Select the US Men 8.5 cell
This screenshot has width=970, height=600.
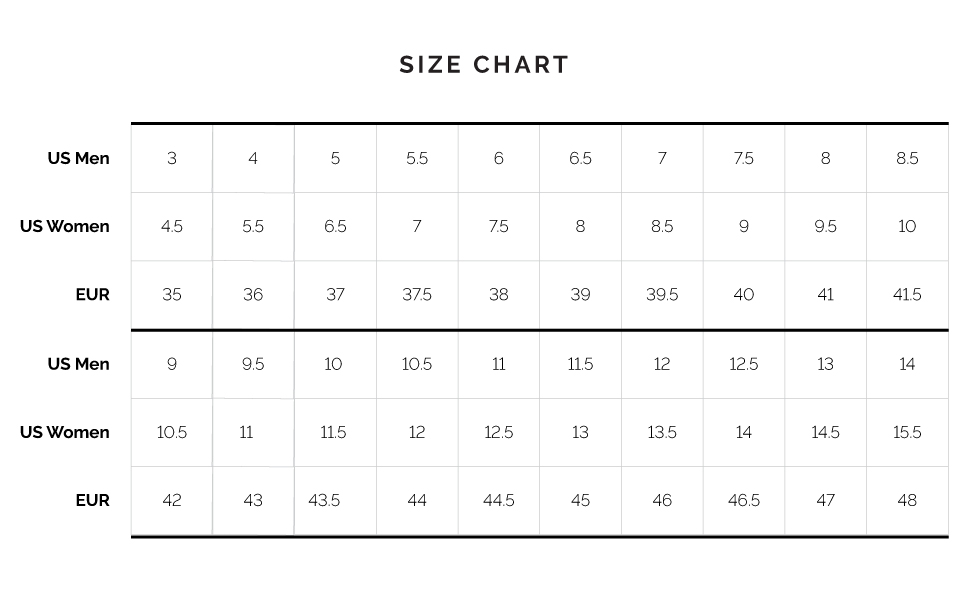907,159
